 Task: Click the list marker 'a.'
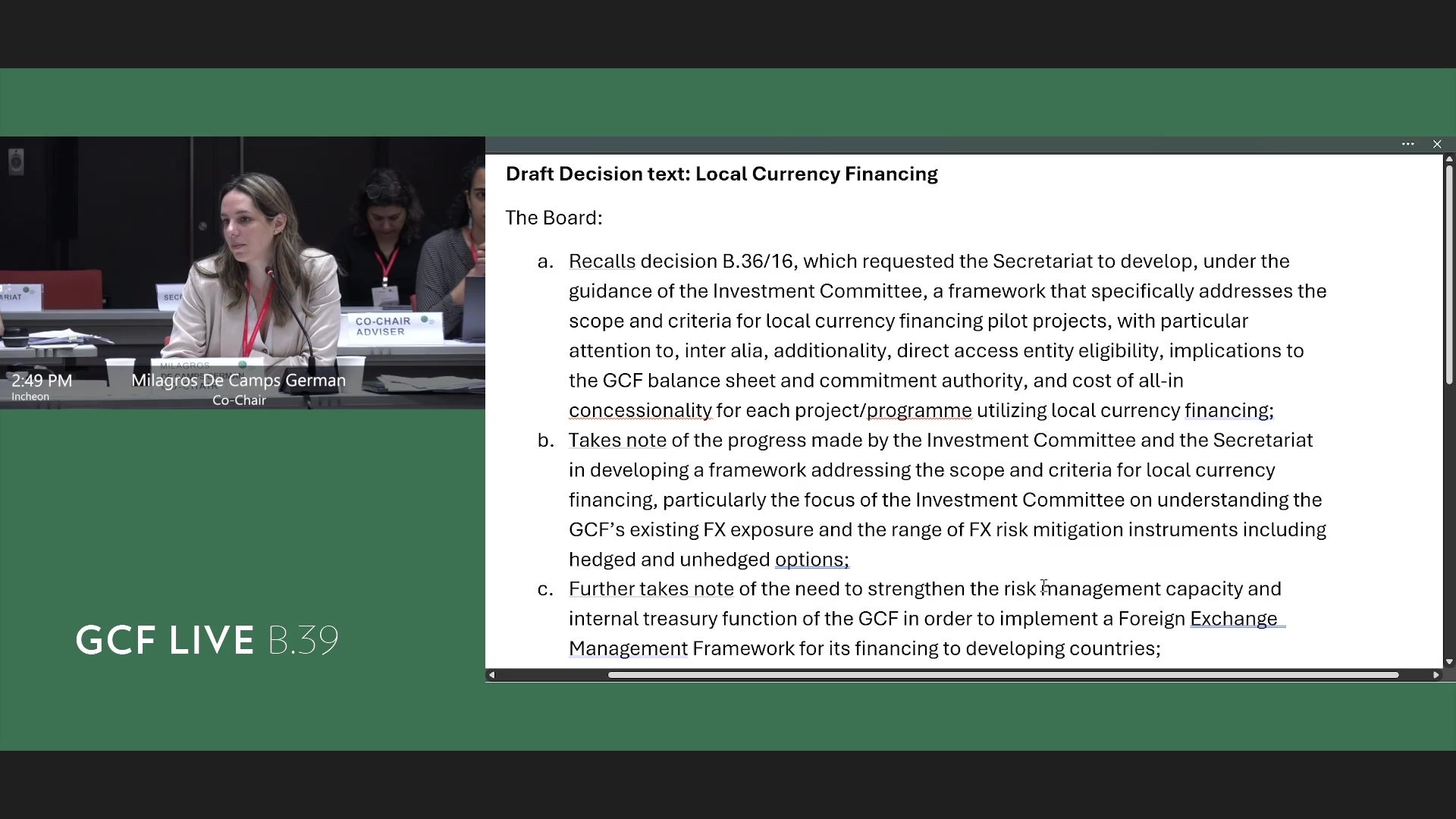pos(546,261)
